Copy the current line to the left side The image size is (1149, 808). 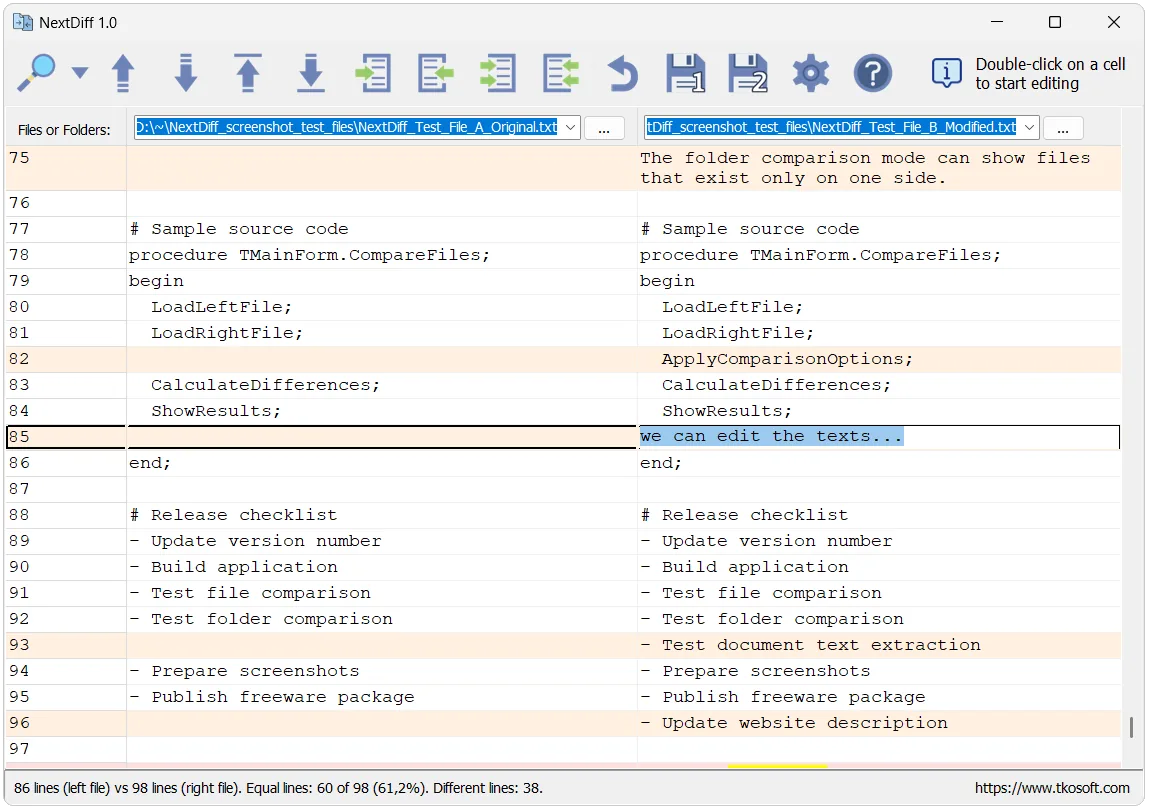(x=435, y=73)
